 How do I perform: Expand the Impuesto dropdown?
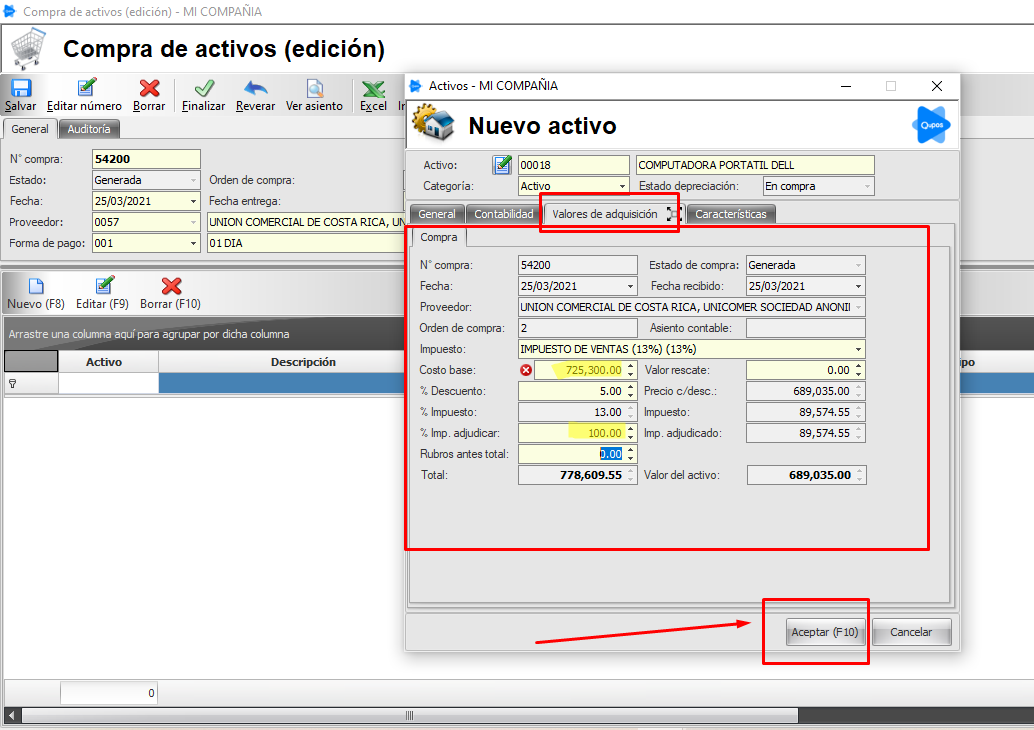click(858, 349)
